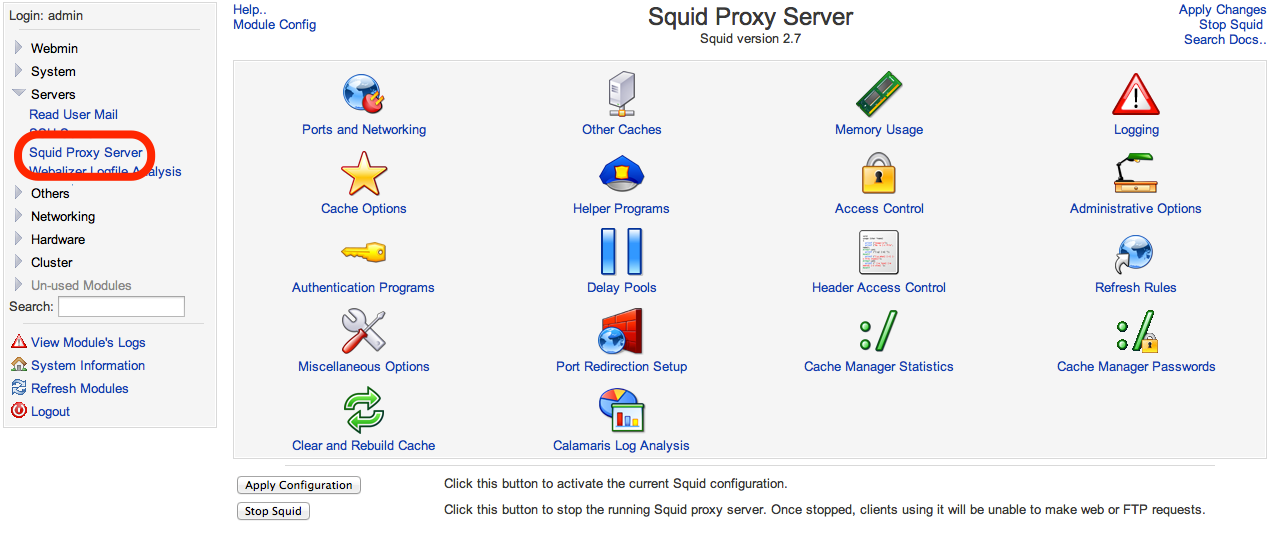The image size is (1273, 535).
Task: Click the Refresh Modules sidebar icon
Action: point(18,388)
